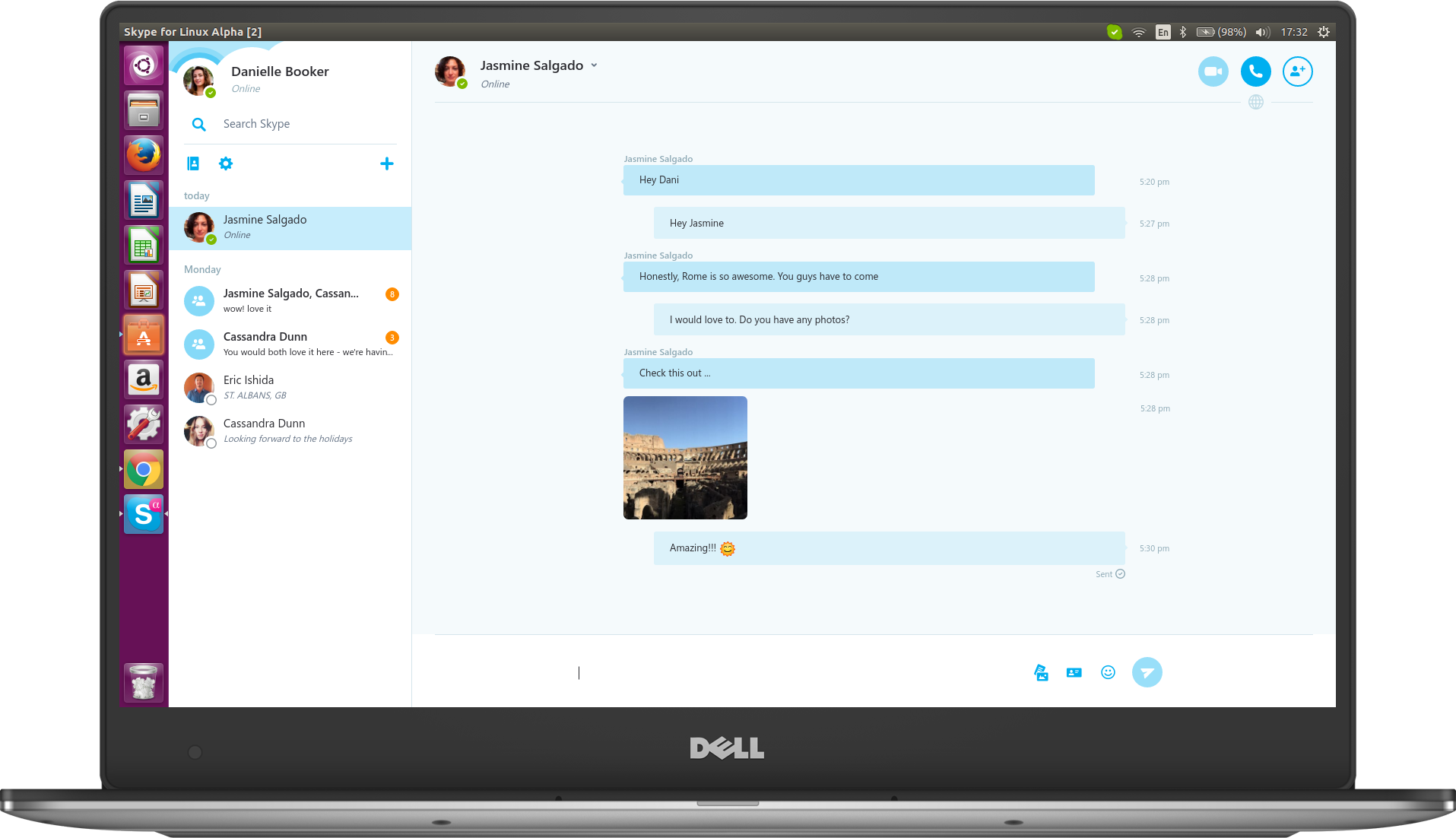
Task: Open the emoticon picker
Action: pos(1108,672)
